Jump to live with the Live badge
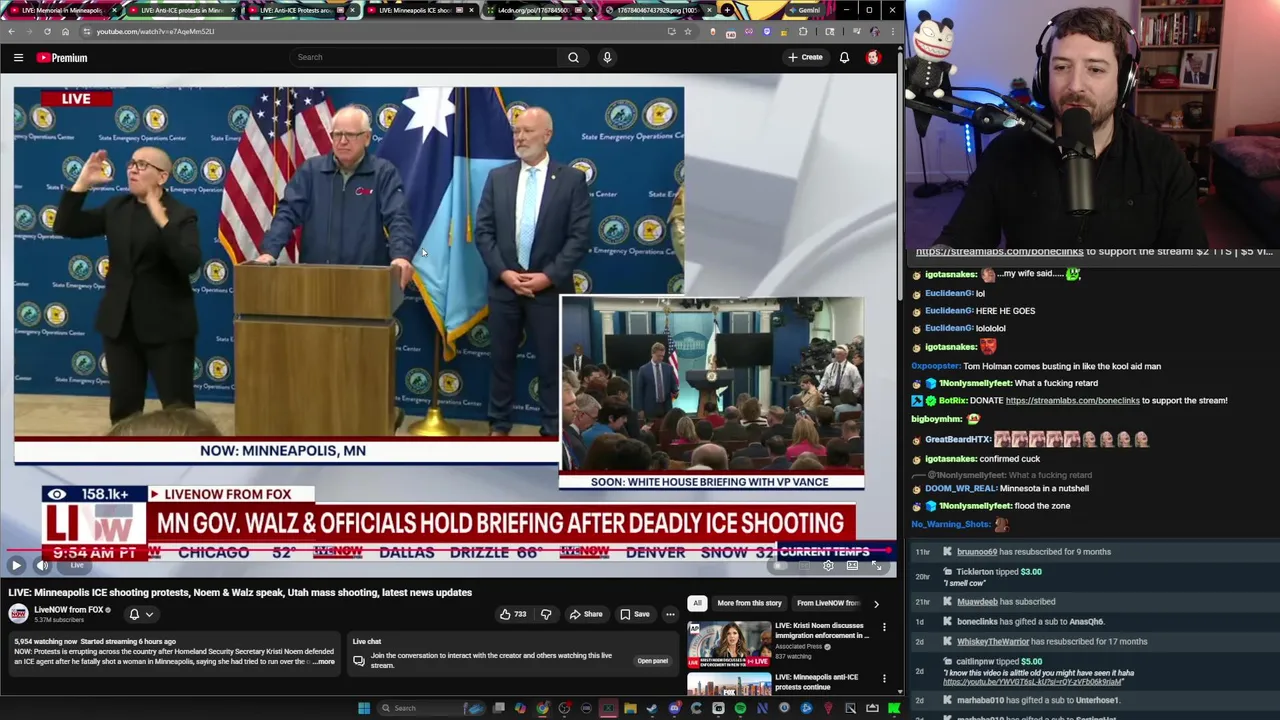The height and width of the screenshot is (720, 1280). (77, 565)
